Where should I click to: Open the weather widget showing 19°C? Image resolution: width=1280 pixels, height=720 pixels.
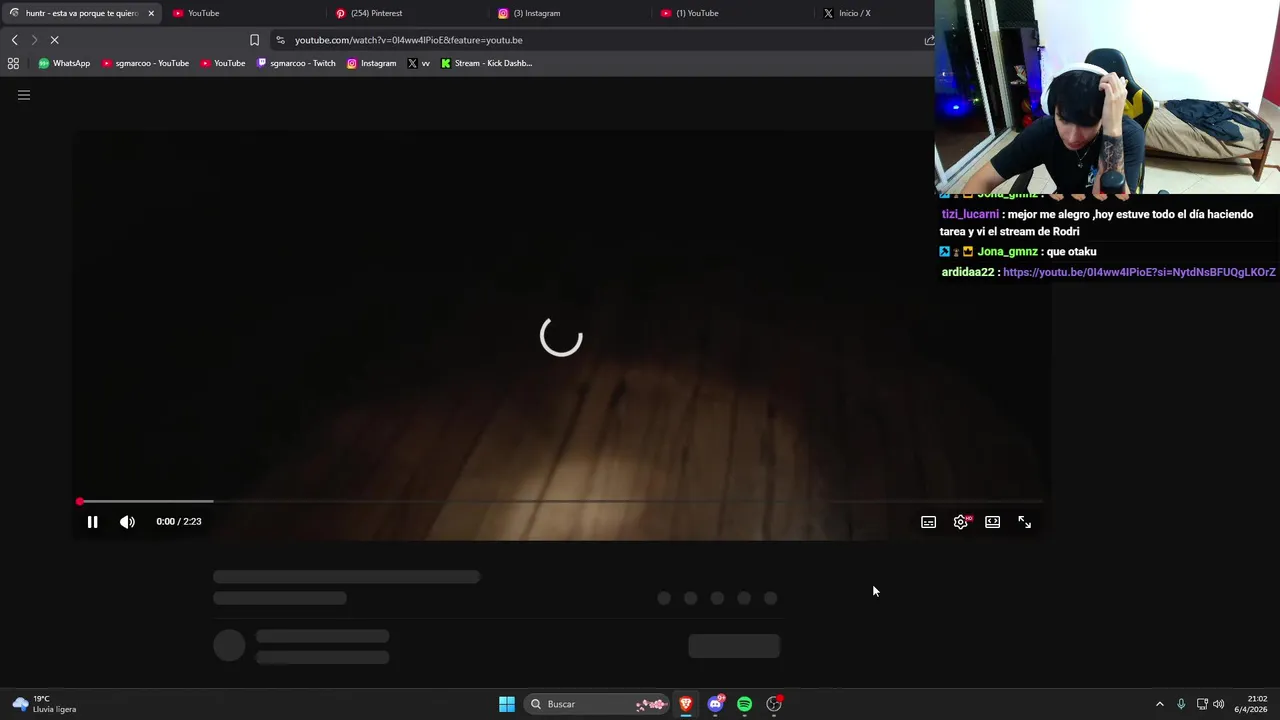click(x=44, y=704)
